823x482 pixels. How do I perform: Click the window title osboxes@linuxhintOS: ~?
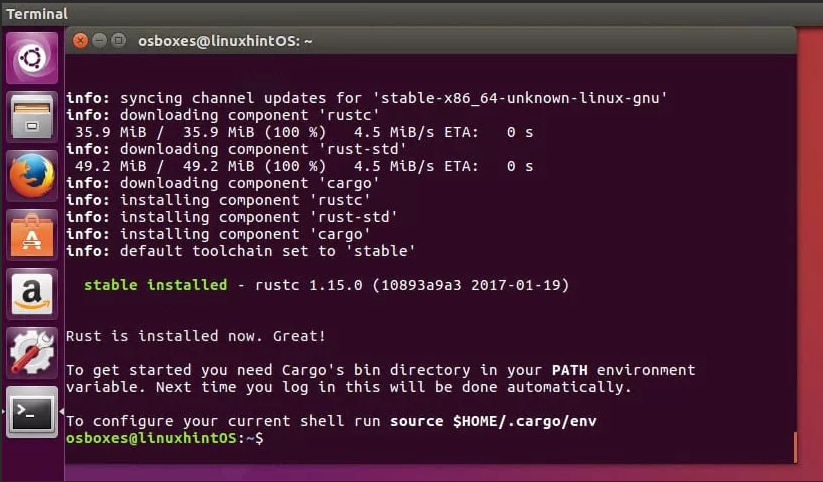(x=225, y=41)
